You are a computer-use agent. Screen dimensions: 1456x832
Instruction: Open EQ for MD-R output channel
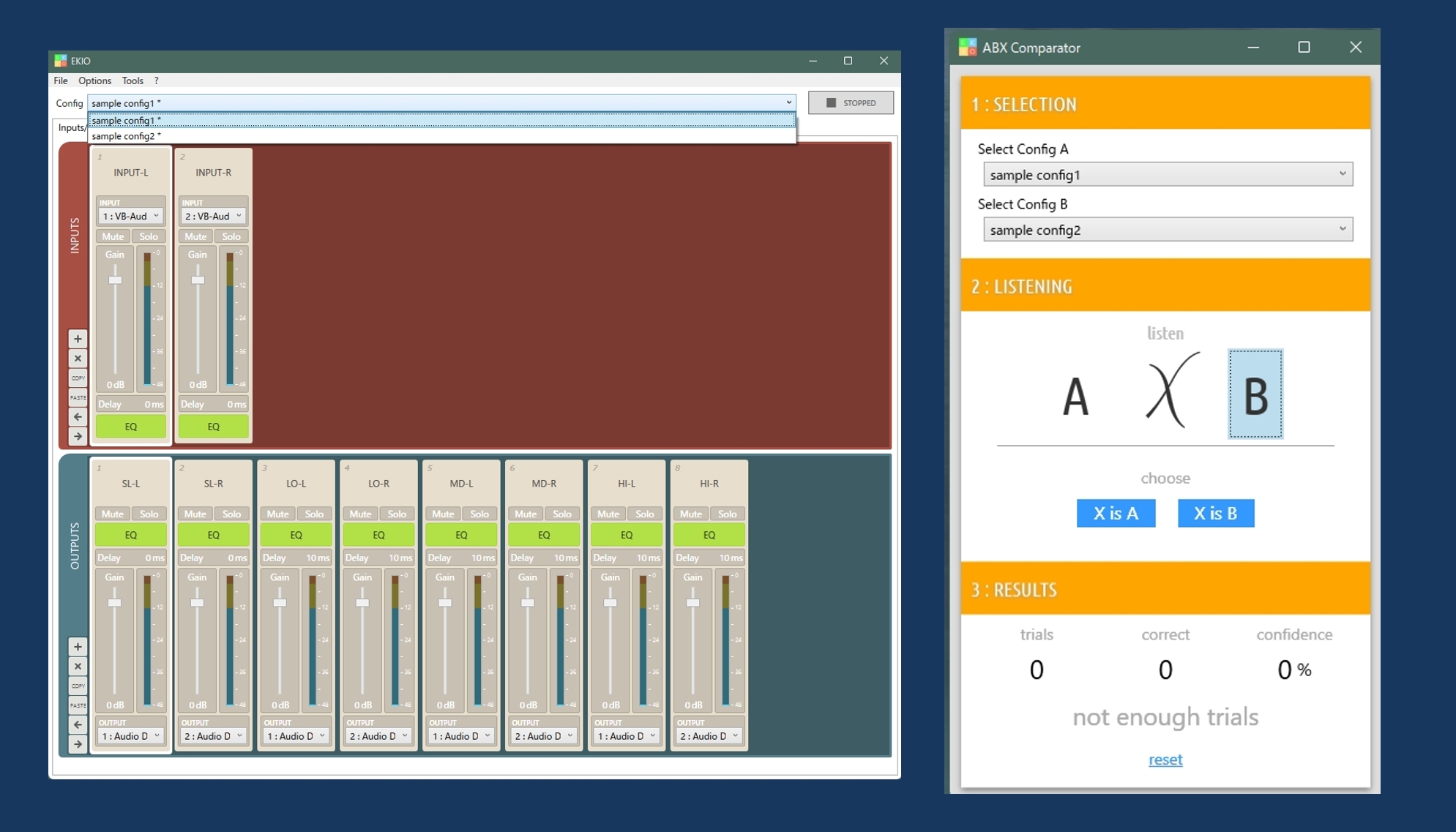click(544, 535)
